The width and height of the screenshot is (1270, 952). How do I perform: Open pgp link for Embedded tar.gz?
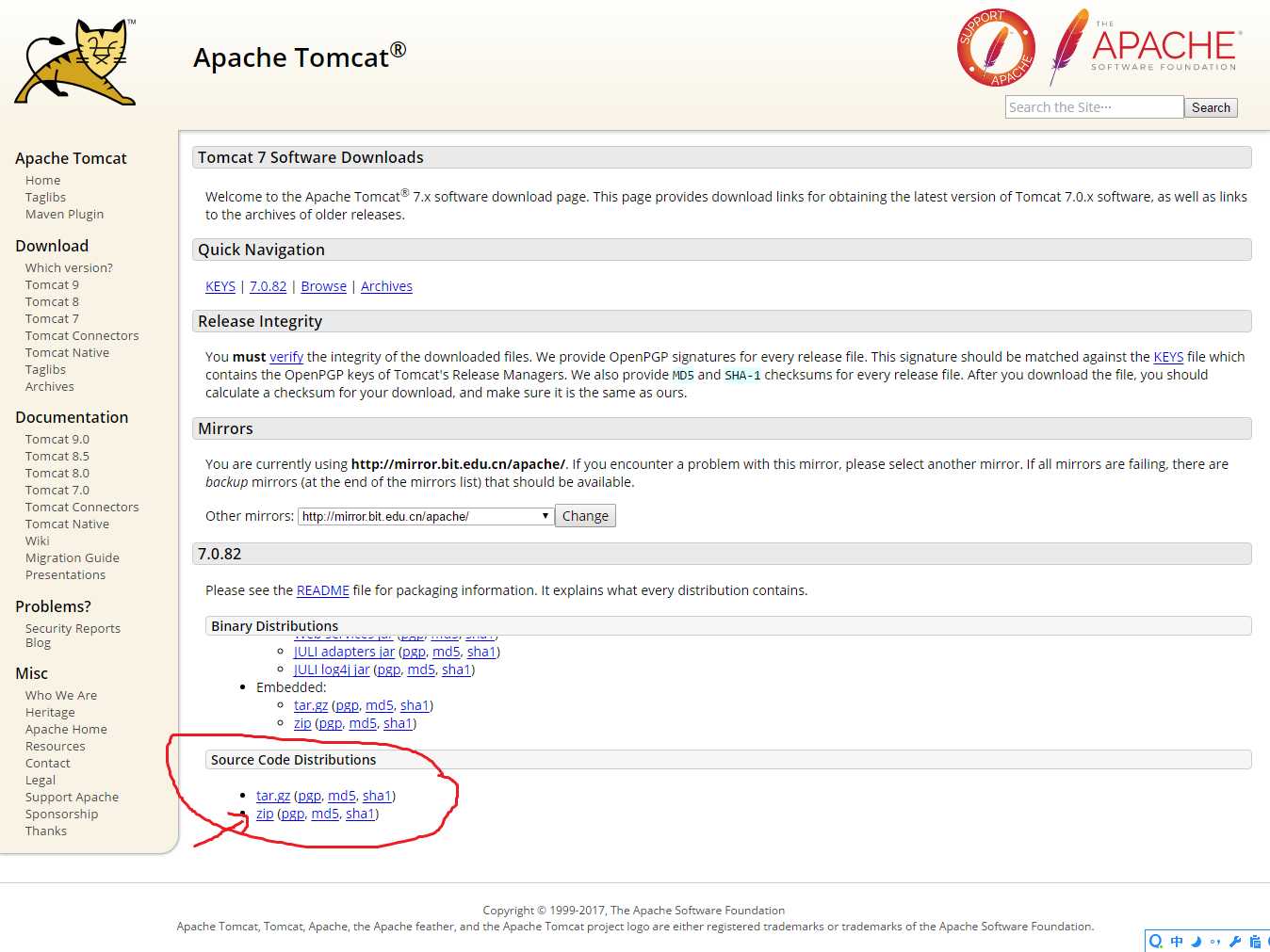pyautogui.click(x=348, y=705)
